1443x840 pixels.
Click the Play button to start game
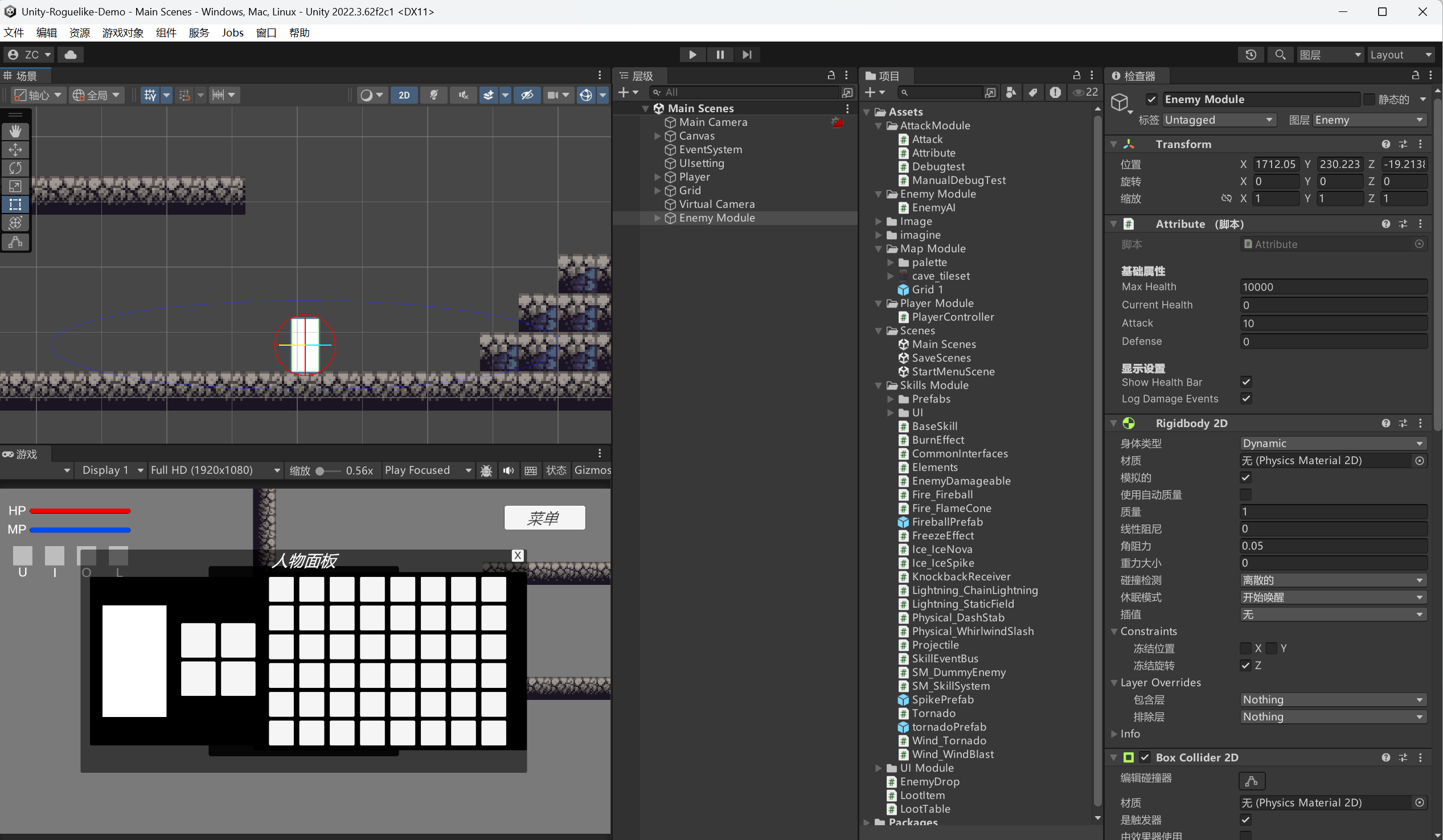[692, 55]
